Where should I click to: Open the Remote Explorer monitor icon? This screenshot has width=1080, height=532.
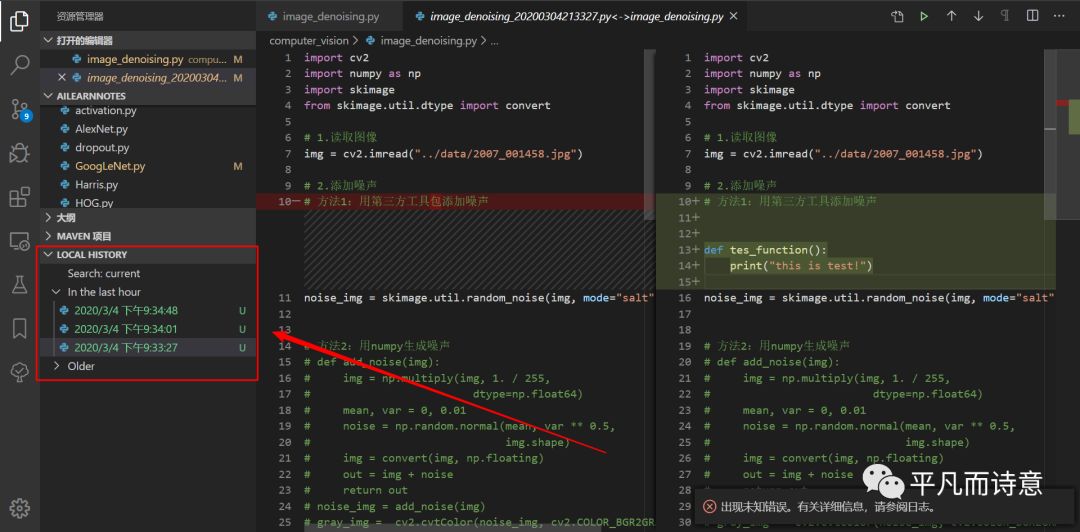19,241
